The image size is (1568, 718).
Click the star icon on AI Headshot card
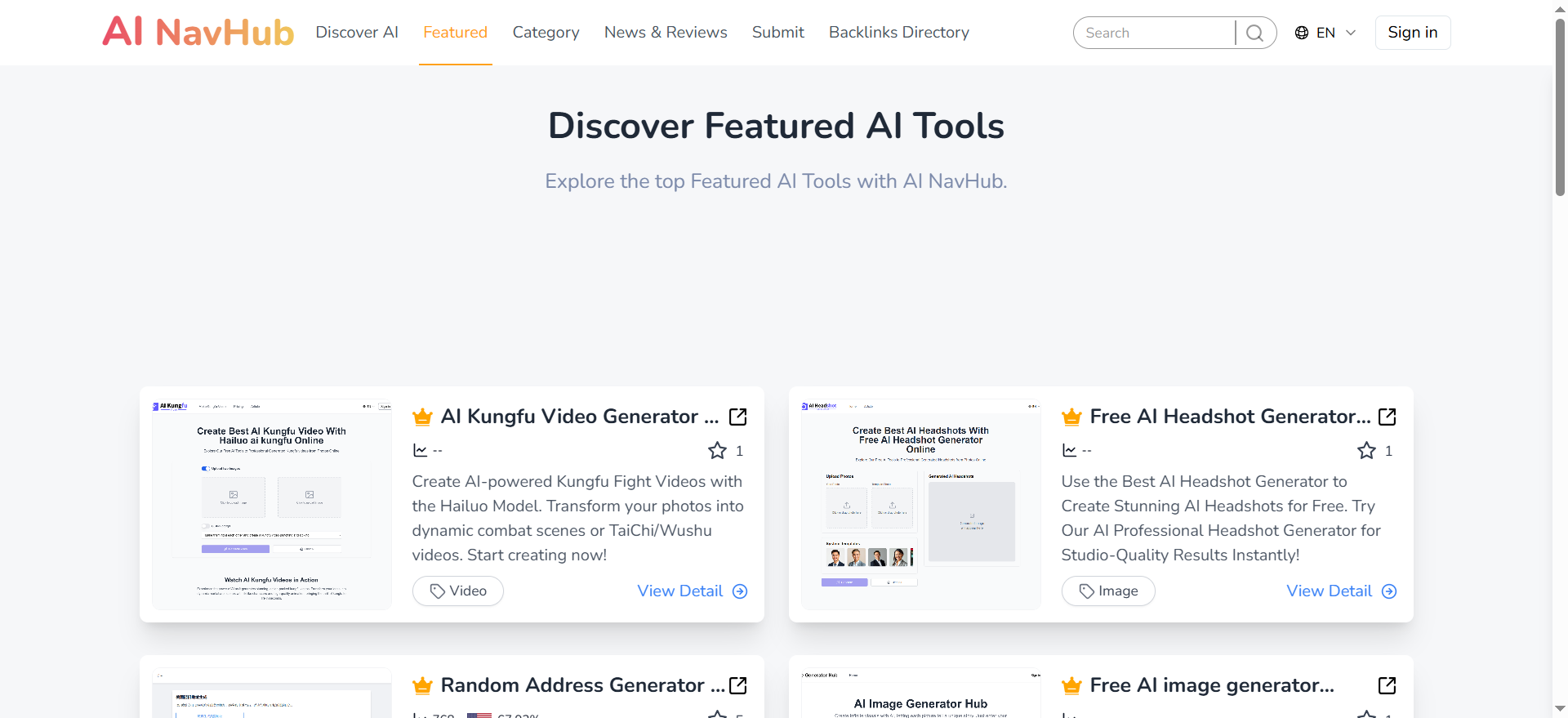pyautogui.click(x=1366, y=450)
